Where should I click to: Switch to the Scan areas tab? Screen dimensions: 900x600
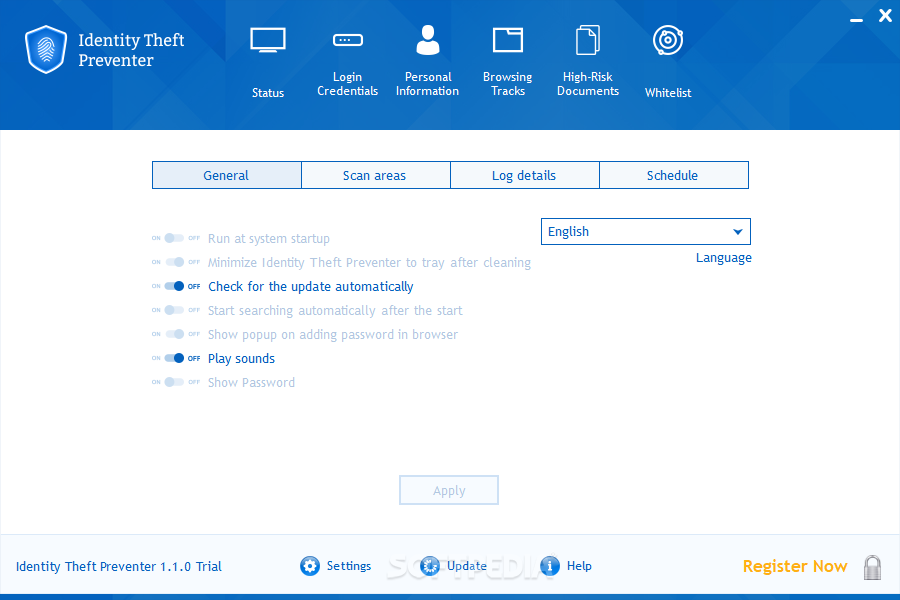375,175
